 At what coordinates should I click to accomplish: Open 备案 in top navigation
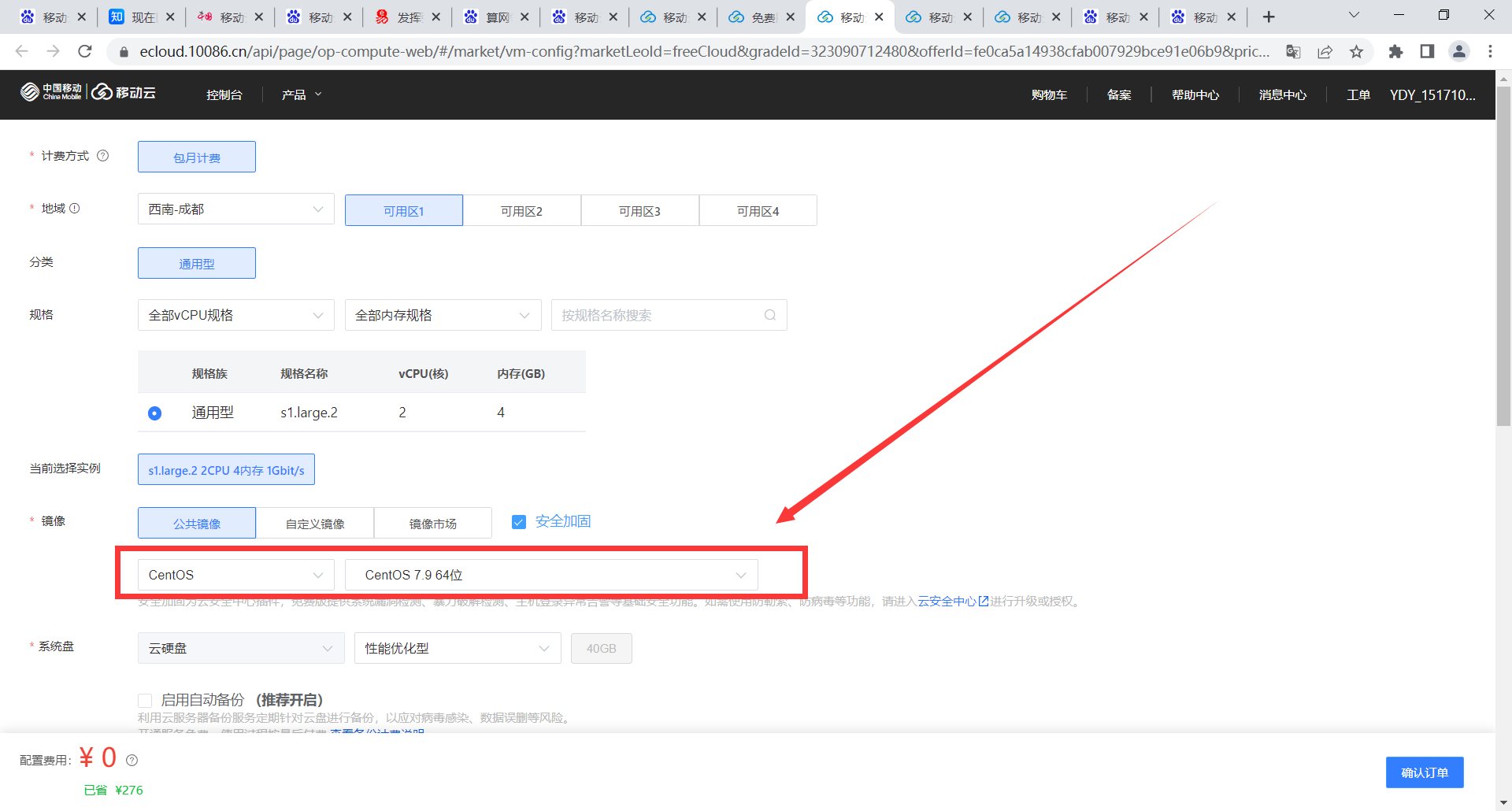1119,94
